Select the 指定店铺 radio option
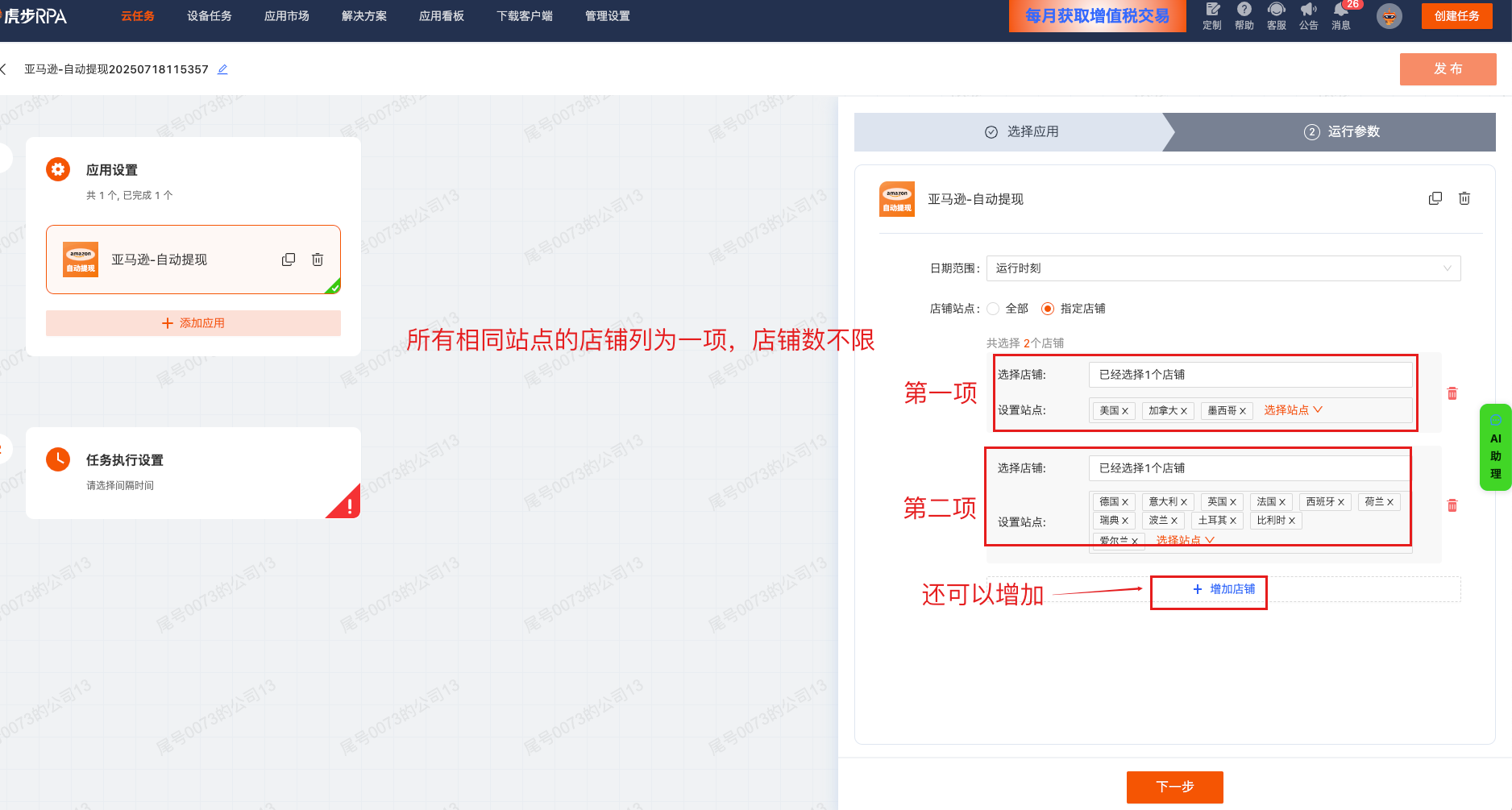1512x810 pixels. 1048,309
